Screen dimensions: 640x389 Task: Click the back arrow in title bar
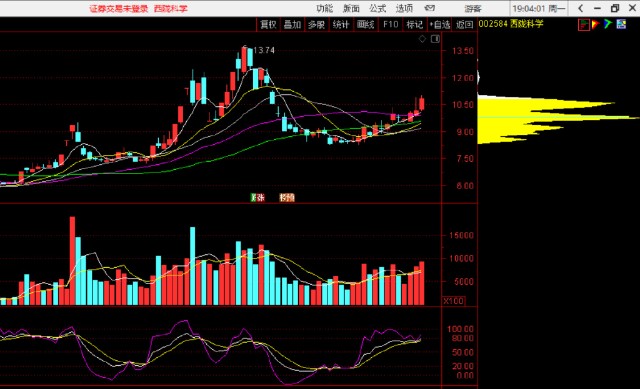tap(580, 8)
